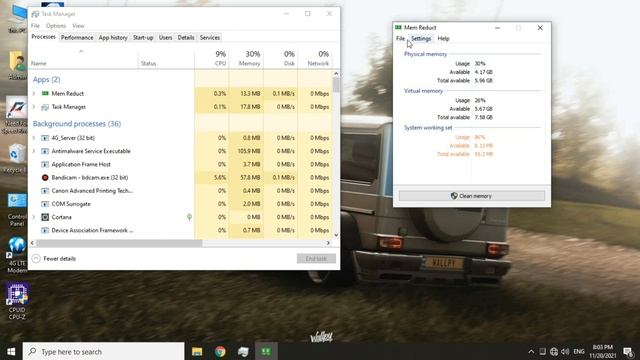Image resolution: width=640 pixels, height=360 pixels.
Task: Collapse Task Manager with Fewer details
Action: pos(54,258)
